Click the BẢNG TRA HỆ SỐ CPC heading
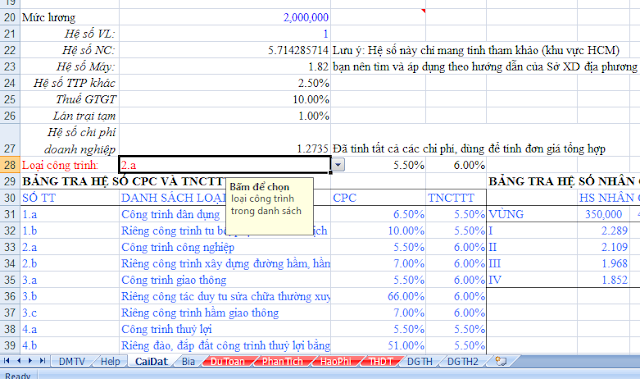 pyautogui.click(x=123, y=181)
